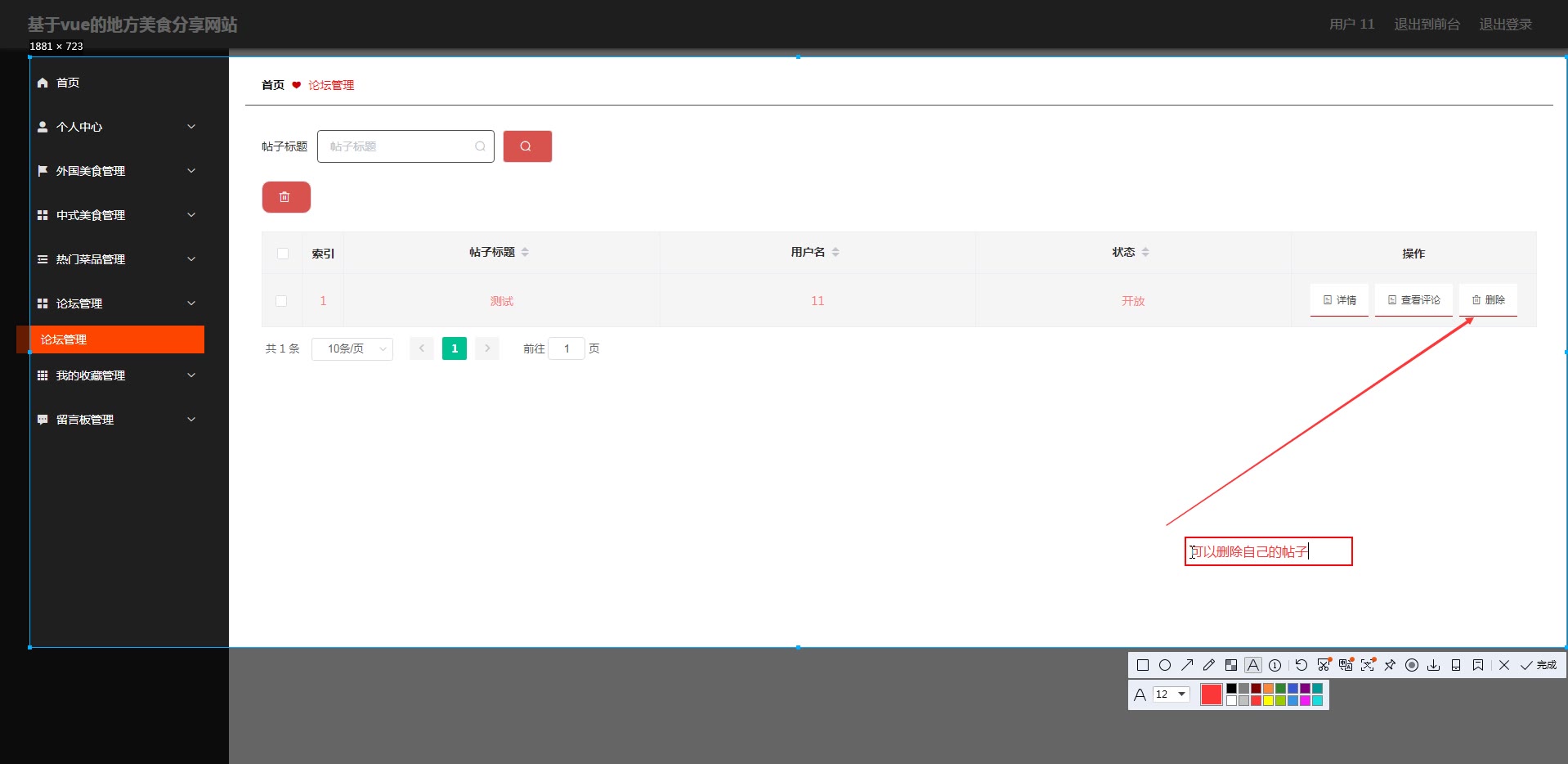Expand the 个人中心 sidebar menu chevron

click(x=191, y=127)
